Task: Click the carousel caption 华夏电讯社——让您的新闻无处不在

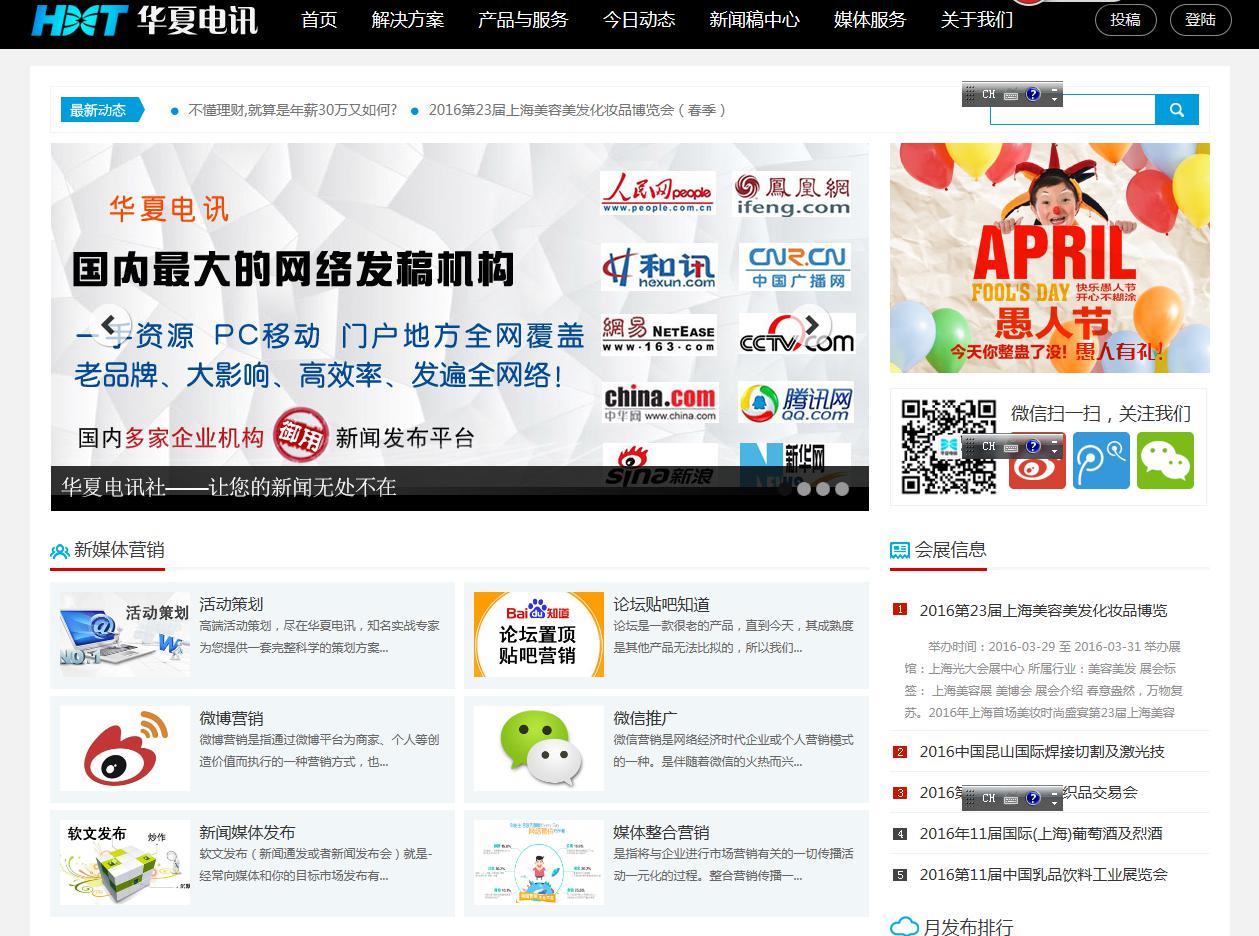Action: (x=229, y=487)
